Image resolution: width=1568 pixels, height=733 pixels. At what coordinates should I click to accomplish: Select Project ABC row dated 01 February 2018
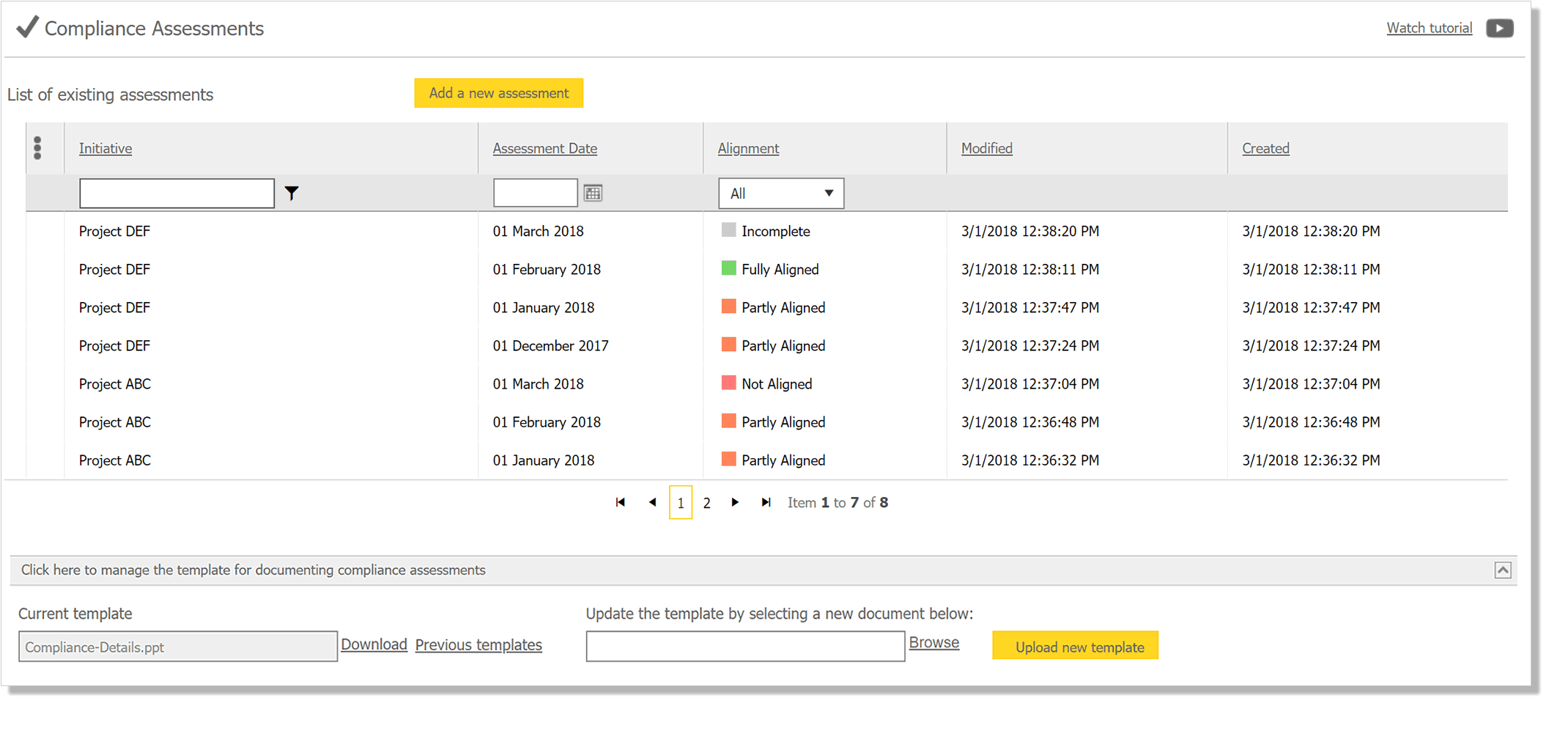[x=766, y=421]
